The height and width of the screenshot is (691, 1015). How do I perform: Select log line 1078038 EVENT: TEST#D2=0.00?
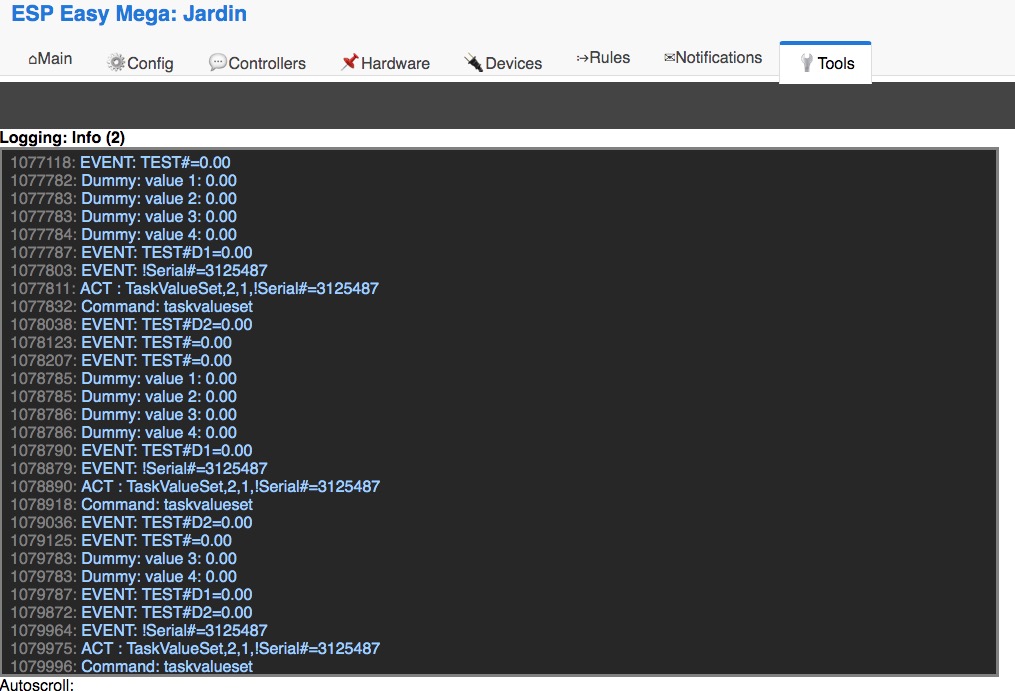coord(131,324)
